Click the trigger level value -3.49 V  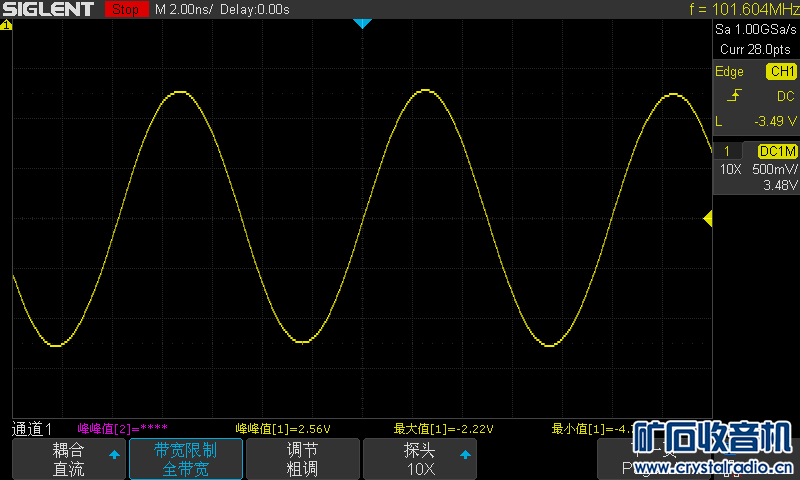pyautogui.click(x=776, y=121)
